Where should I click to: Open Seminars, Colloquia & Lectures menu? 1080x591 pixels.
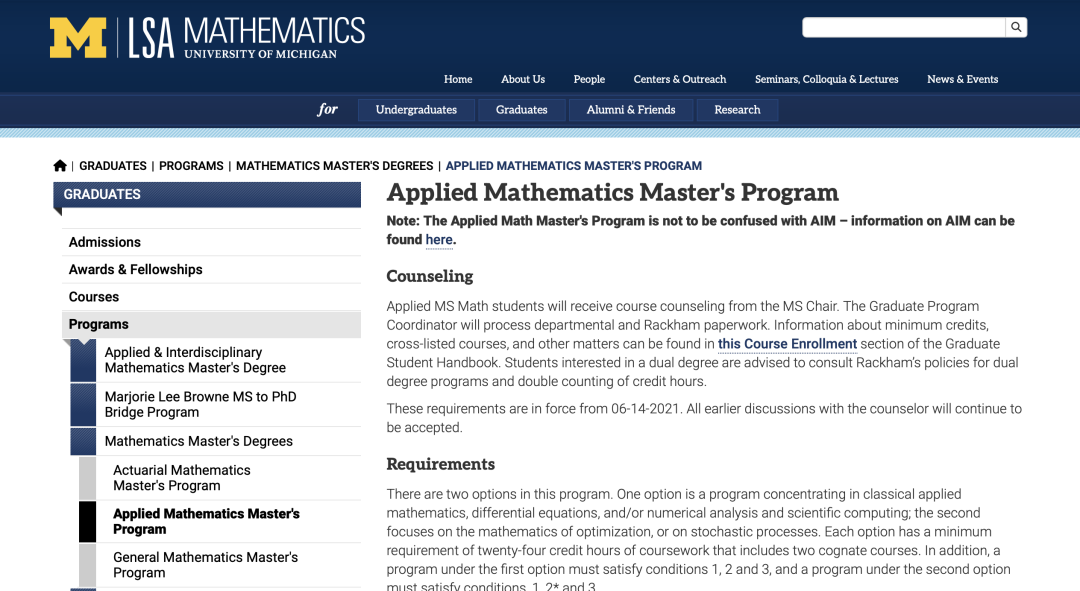pos(827,79)
